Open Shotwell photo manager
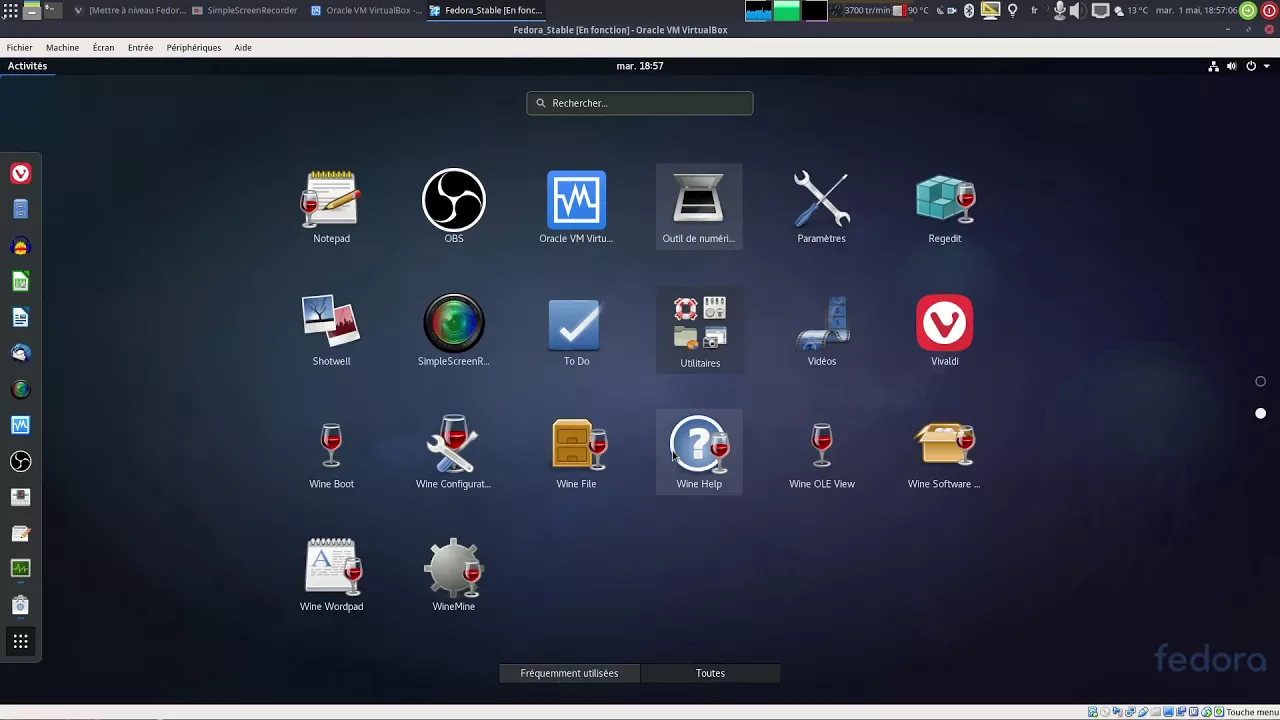This screenshot has width=1280, height=720. click(331, 330)
